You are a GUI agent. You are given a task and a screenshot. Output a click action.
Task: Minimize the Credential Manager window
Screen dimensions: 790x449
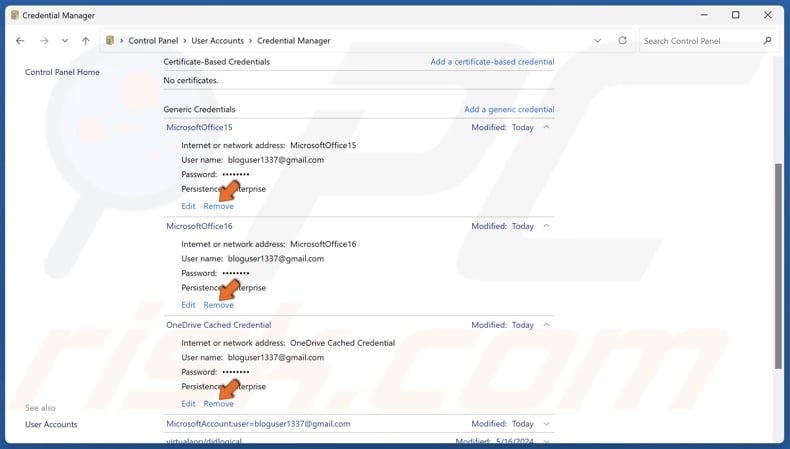[x=704, y=15]
